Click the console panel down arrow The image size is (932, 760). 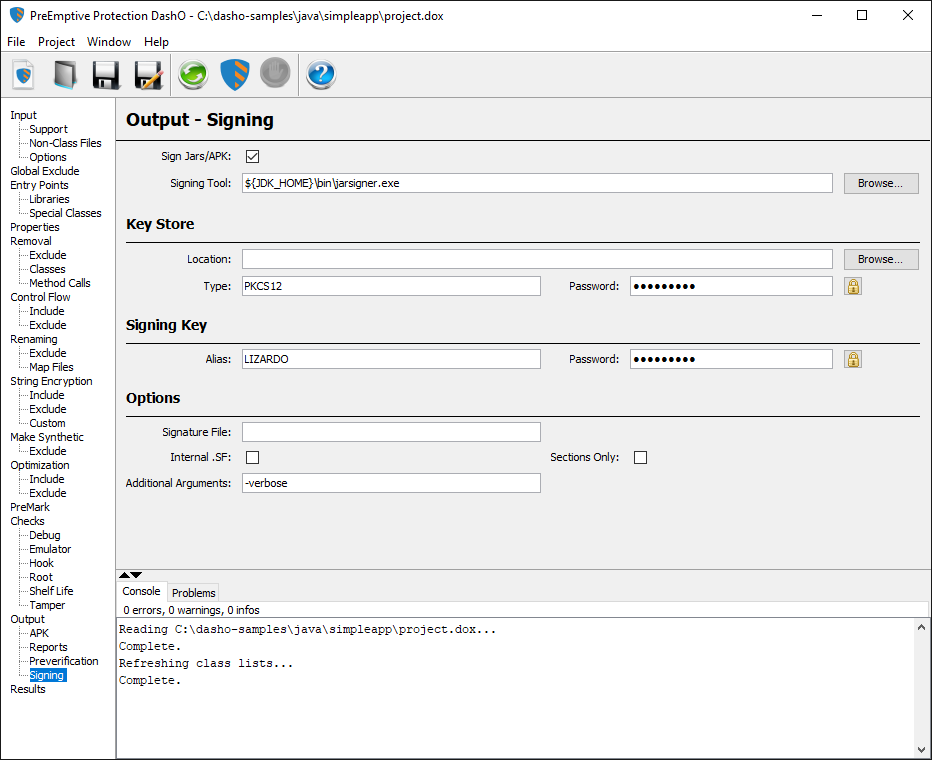(136, 575)
